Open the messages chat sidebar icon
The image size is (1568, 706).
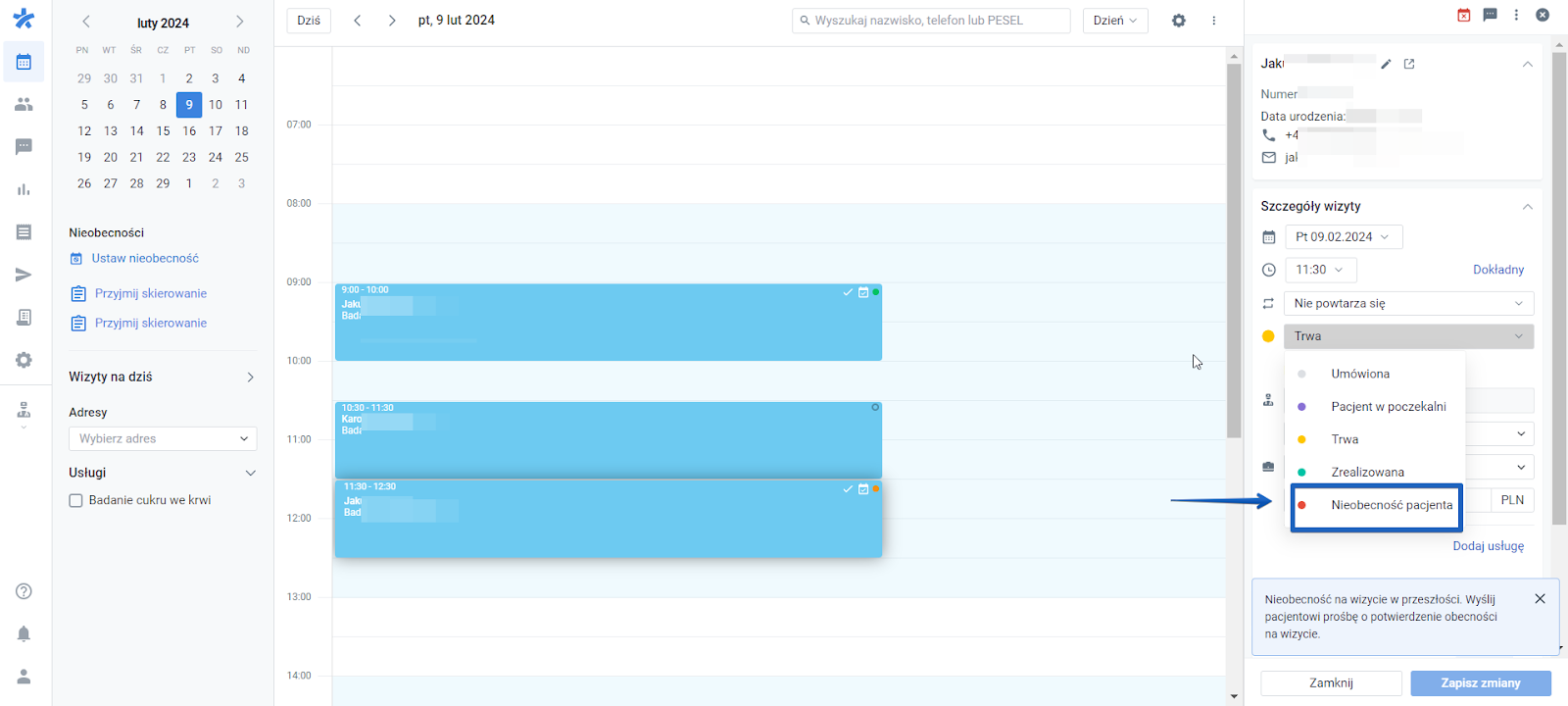pyautogui.click(x=24, y=147)
